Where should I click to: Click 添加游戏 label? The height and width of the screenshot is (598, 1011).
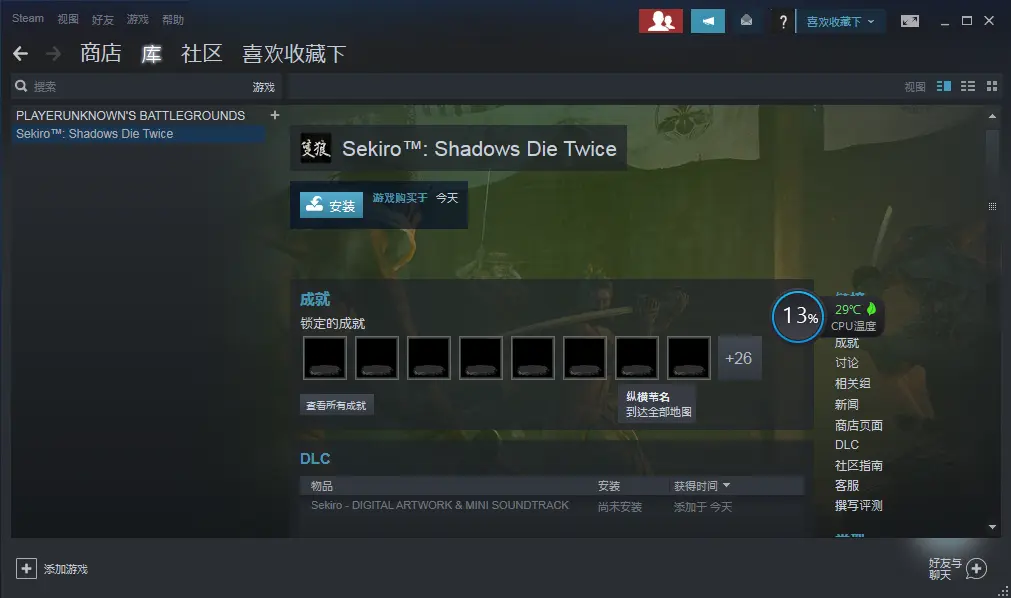tap(66, 569)
